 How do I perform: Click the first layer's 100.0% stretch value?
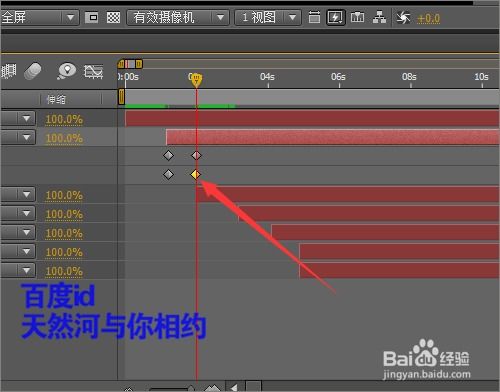click(x=64, y=119)
